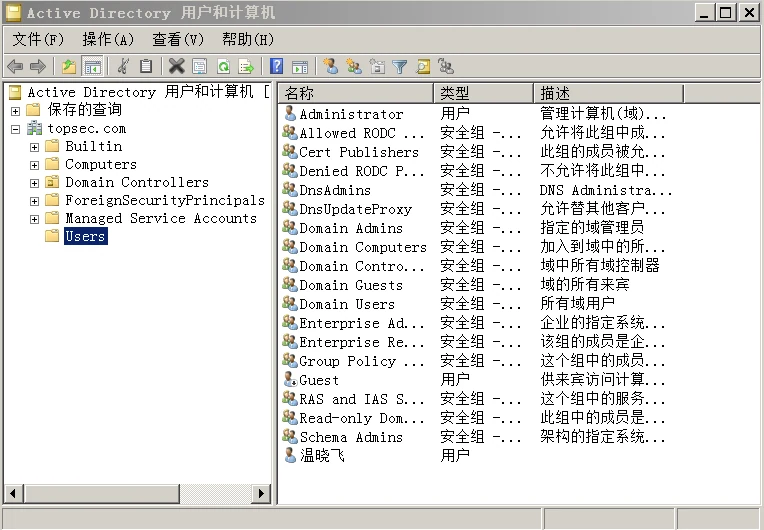Select the Computers folder in tree
The width and height of the screenshot is (764, 530).
[x=101, y=164]
